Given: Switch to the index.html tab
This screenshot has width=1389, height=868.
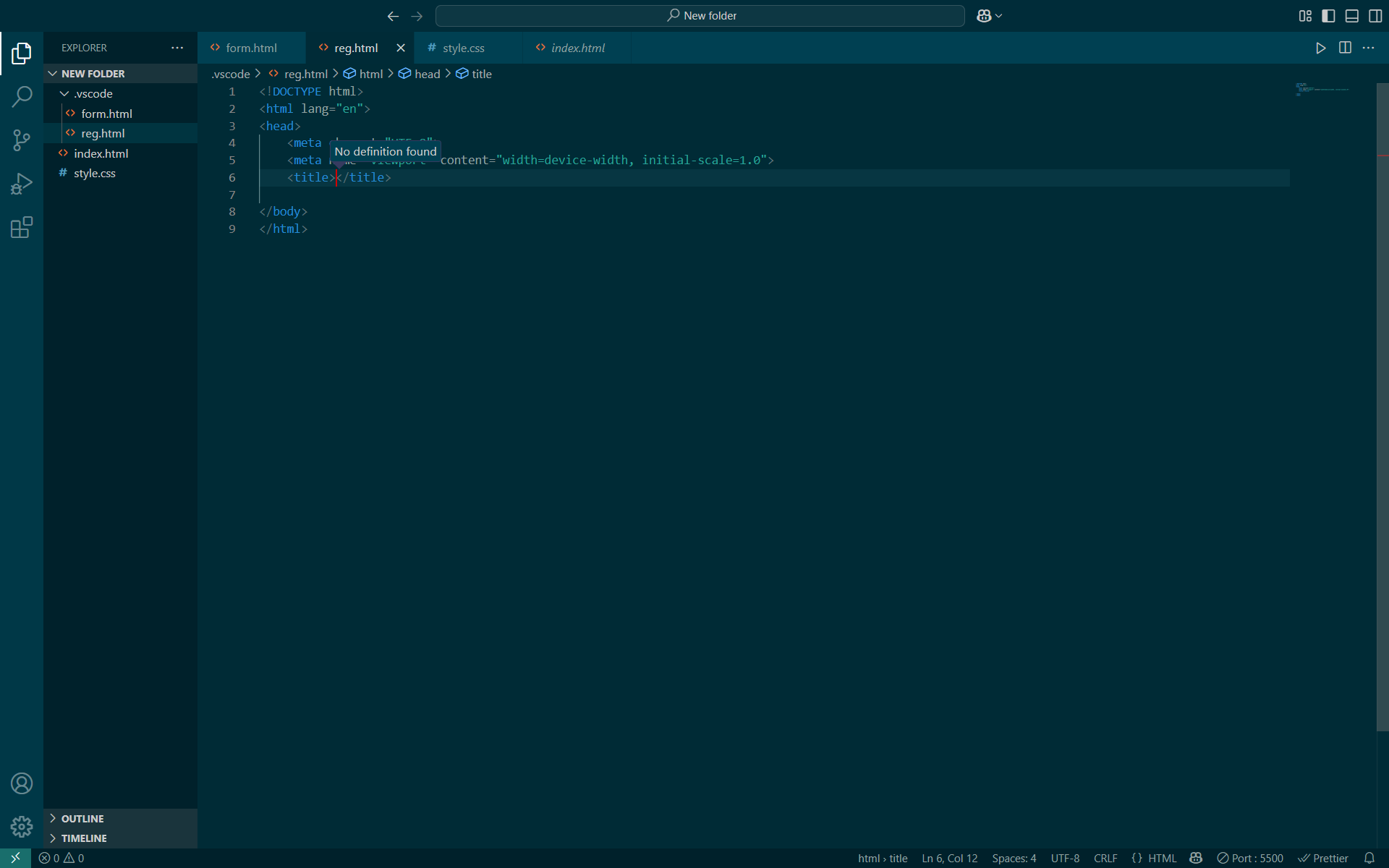Looking at the screenshot, I should [578, 48].
